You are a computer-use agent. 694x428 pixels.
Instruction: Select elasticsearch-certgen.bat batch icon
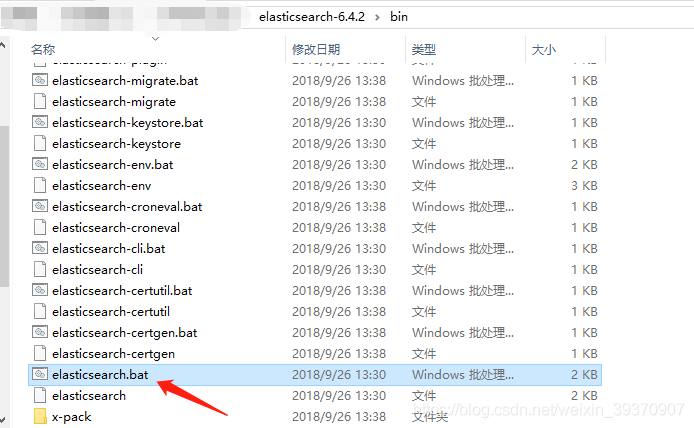click(40, 332)
